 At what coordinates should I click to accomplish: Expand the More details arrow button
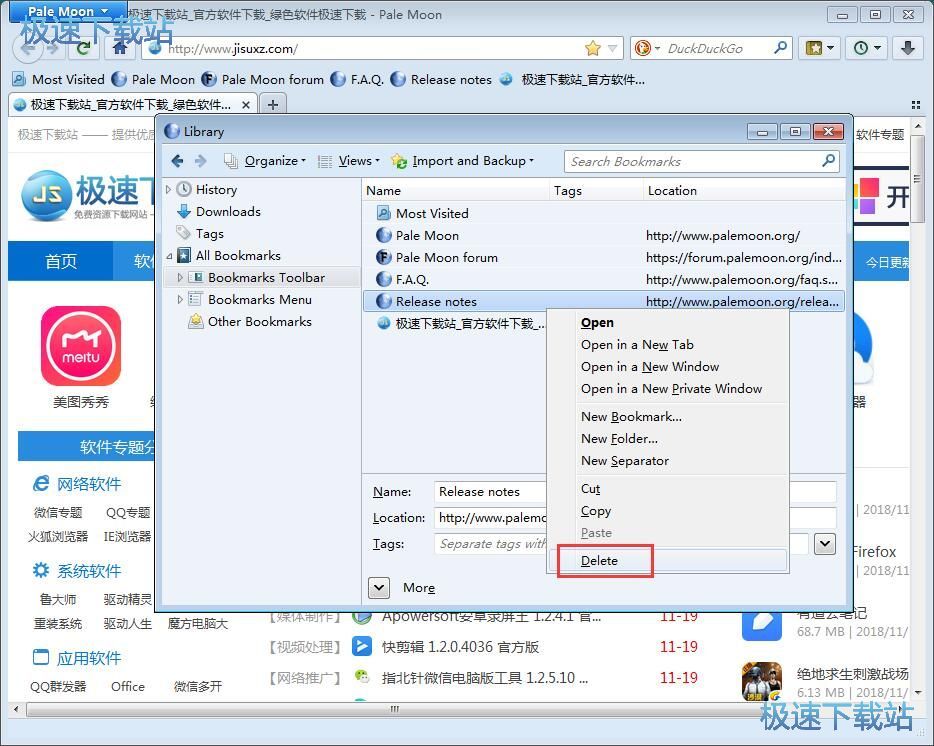(x=379, y=588)
